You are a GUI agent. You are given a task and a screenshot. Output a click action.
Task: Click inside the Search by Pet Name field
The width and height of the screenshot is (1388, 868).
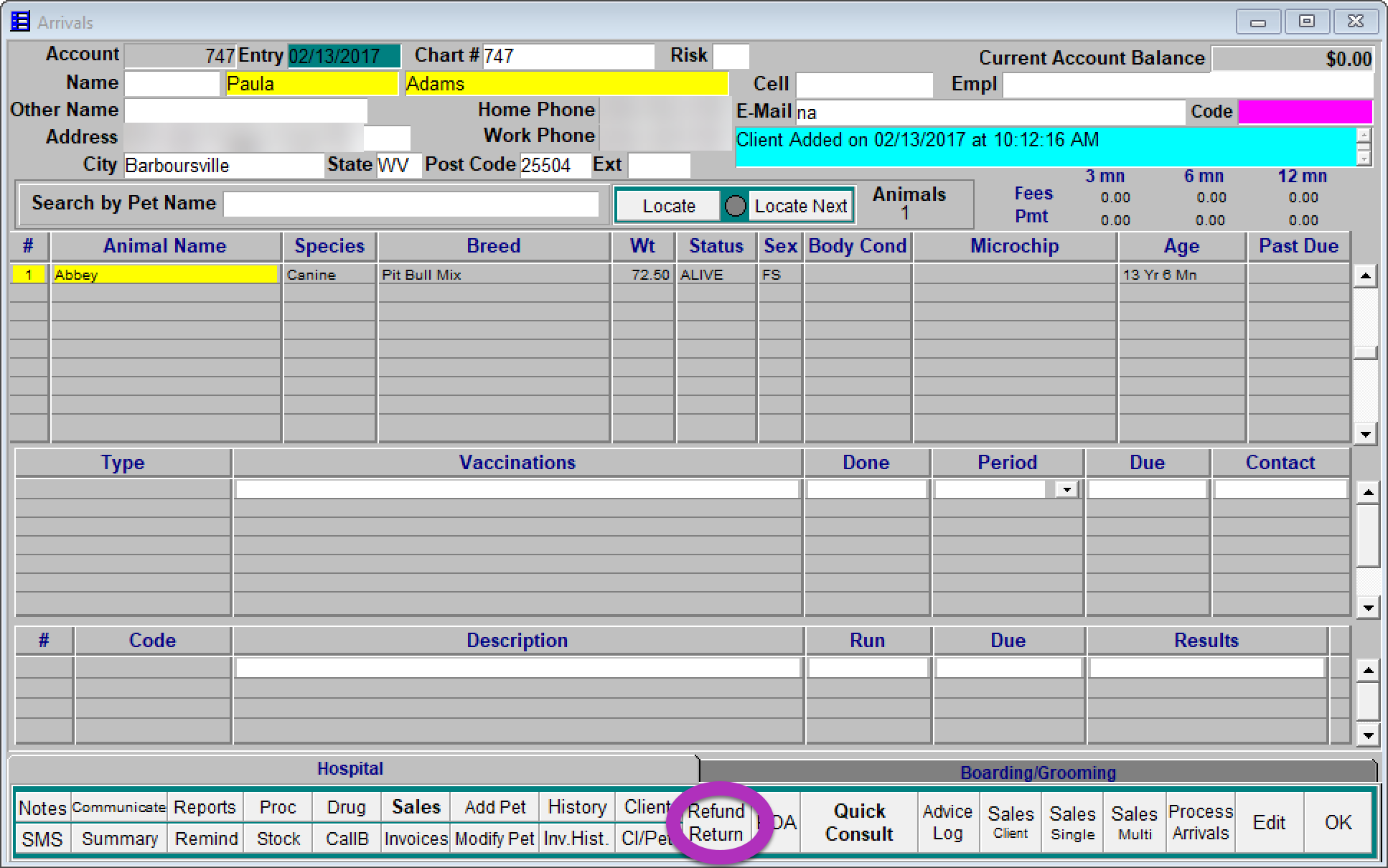click(x=411, y=204)
